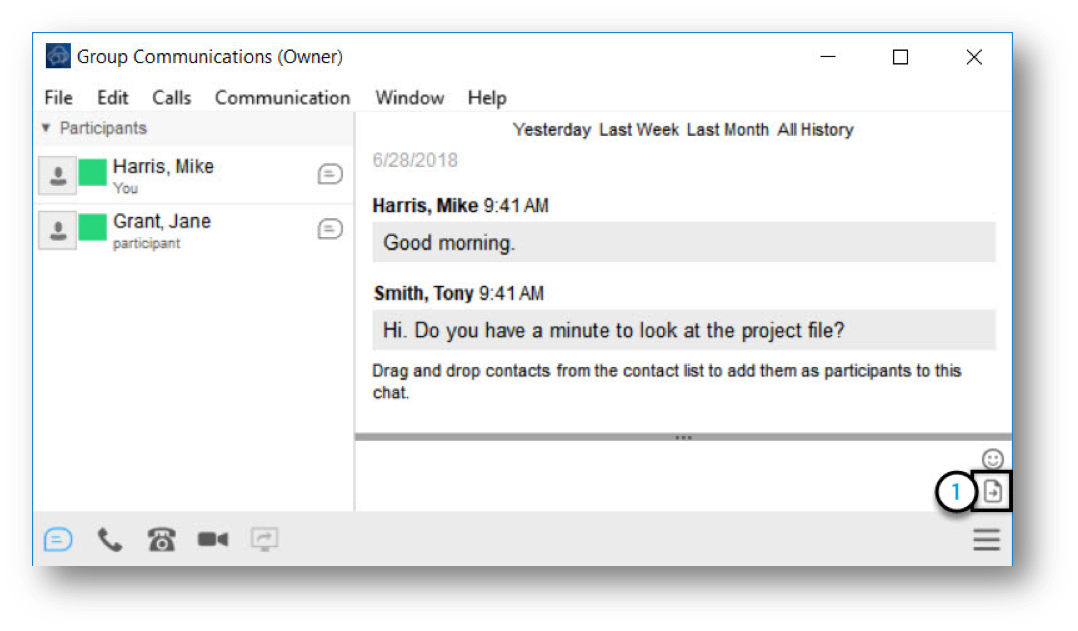Maximize the Group Communications window
This screenshot has width=1078, height=631.
[x=901, y=56]
